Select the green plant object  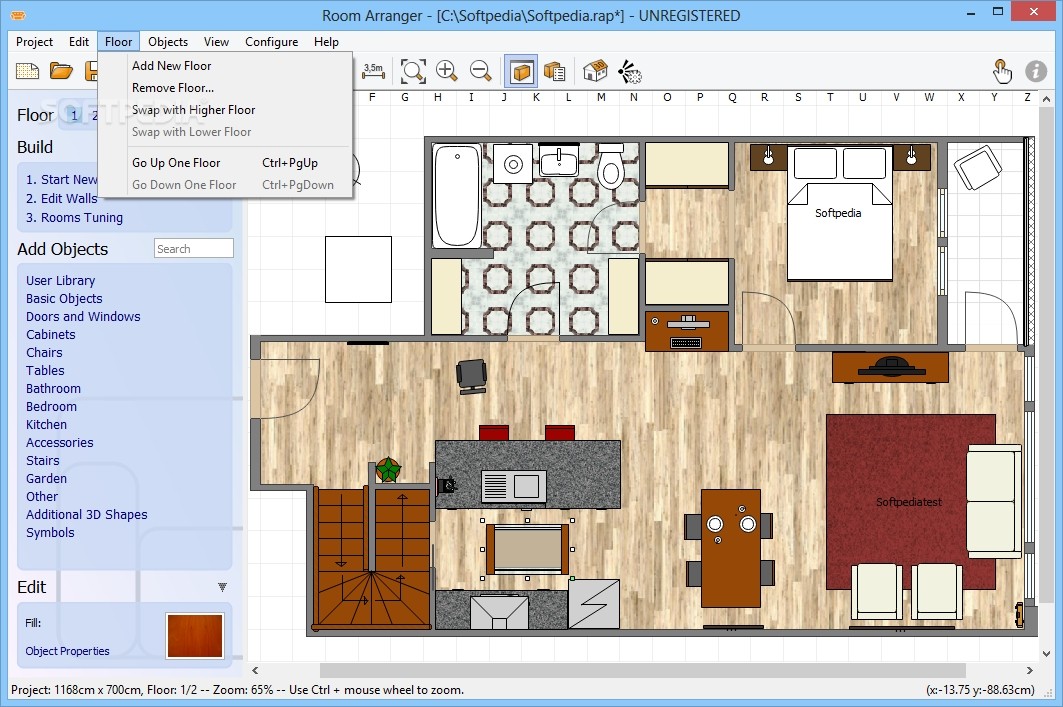pyautogui.click(x=388, y=469)
